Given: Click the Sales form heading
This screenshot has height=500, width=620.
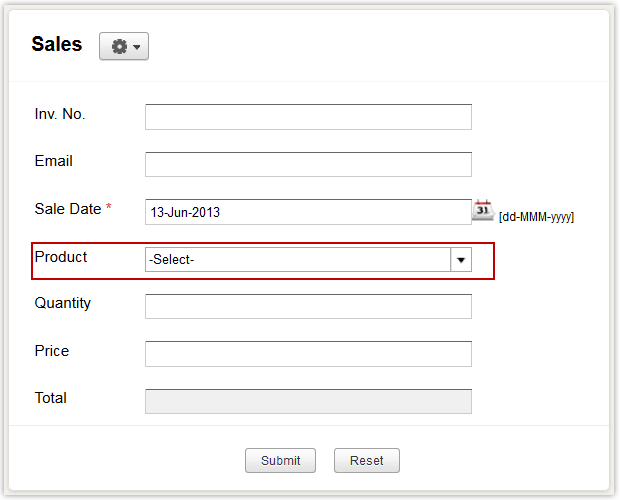Looking at the screenshot, I should click(57, 44).
